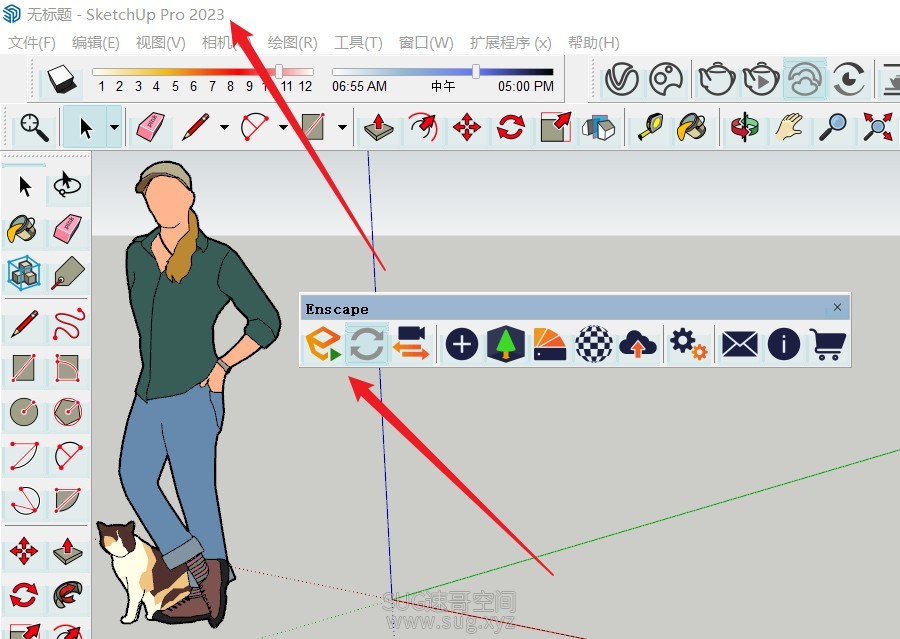Screen dimensions: 900x639
Task: Toggle shadows display icon
Action: point(62,78)
